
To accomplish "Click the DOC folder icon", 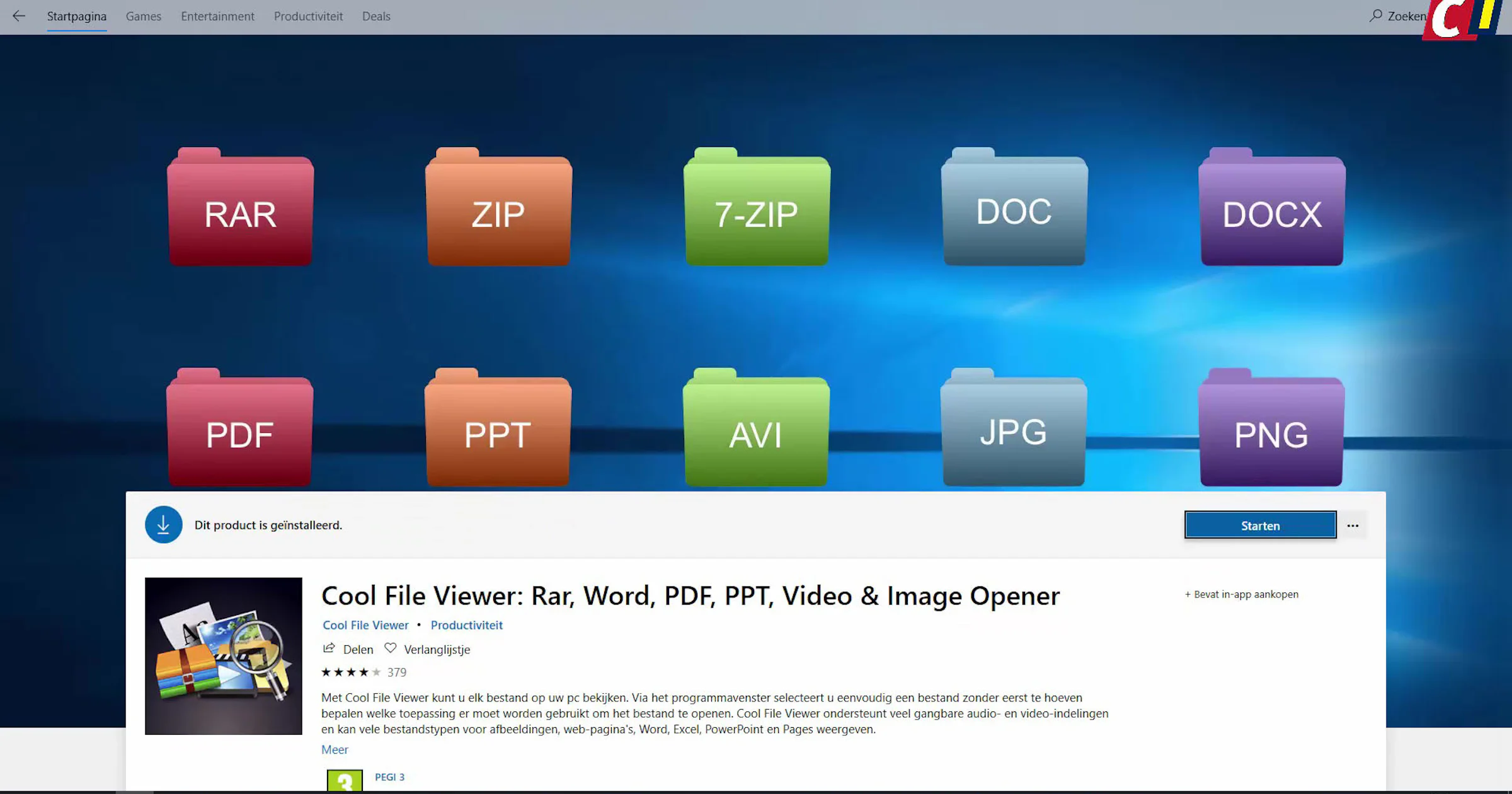I will tap(1014, 207).
